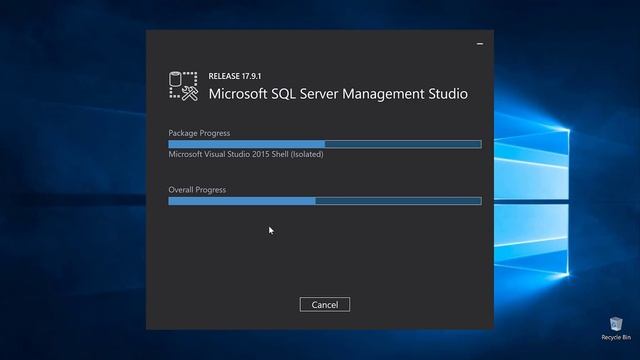Click Microsoft Visual Studio 2015 Shell (Isolated) text

coord(246,154)
